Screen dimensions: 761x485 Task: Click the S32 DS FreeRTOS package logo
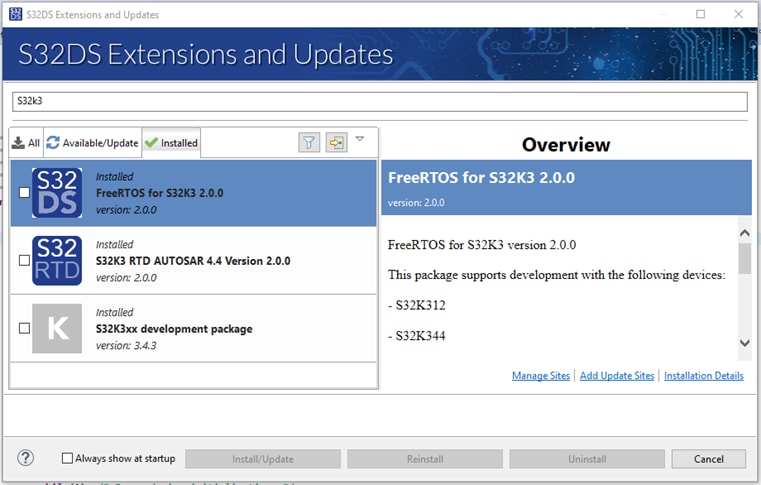pos(56,193)
